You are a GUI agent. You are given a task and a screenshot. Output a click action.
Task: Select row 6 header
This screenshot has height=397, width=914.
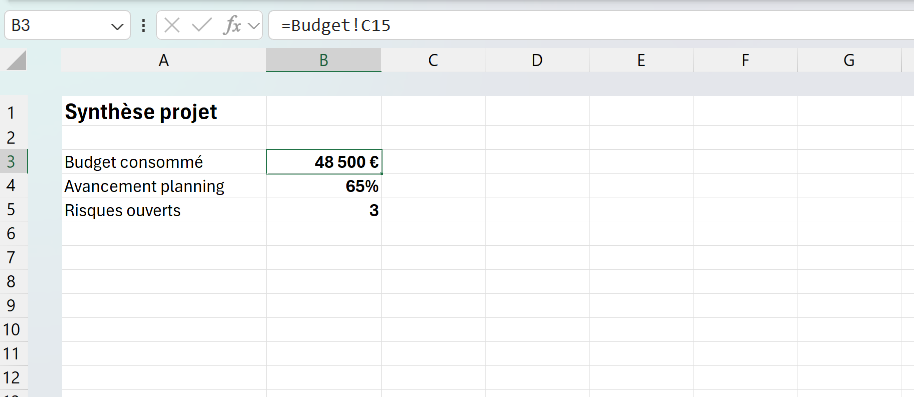[x=14, y=233]
